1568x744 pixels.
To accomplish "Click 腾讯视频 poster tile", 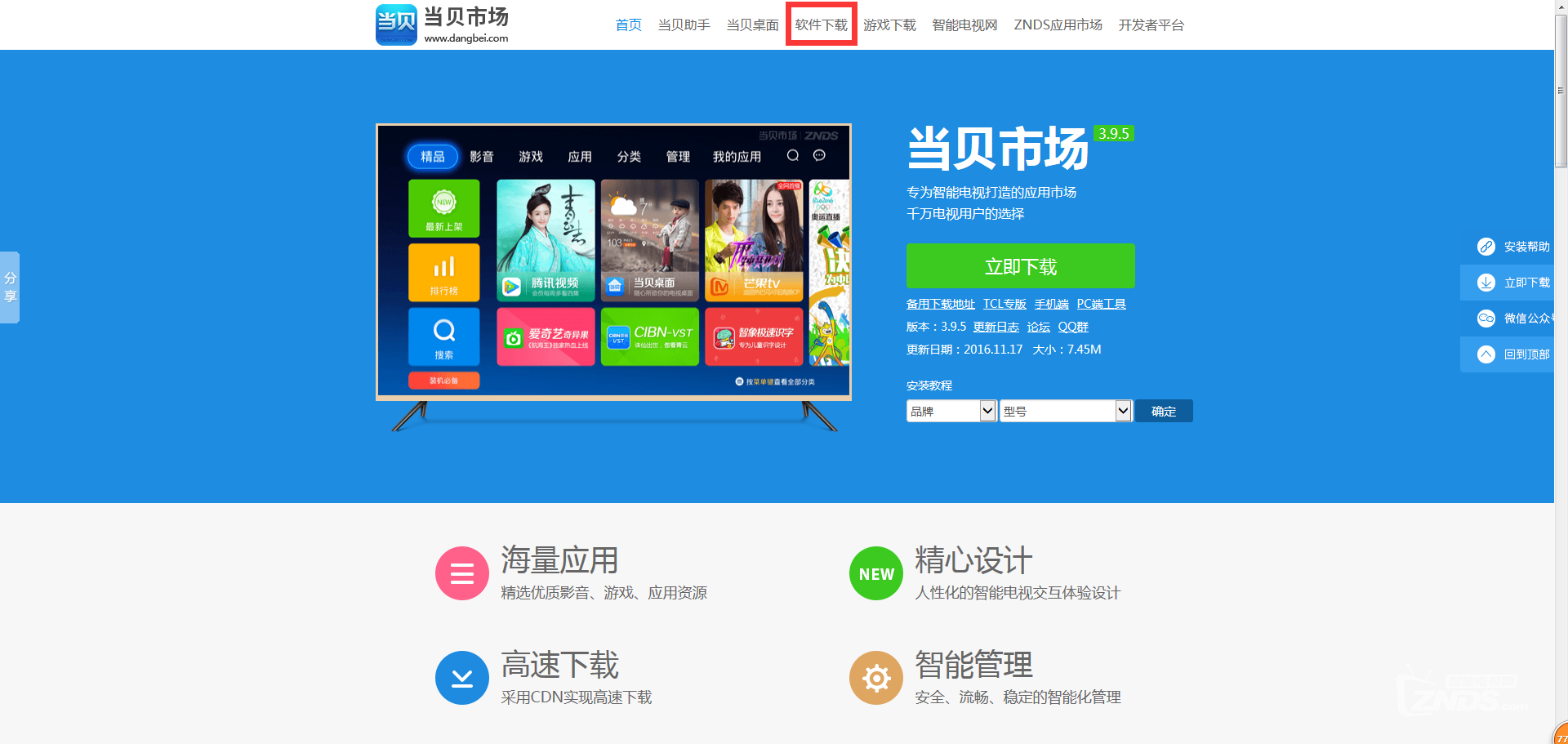I will 546,240.
